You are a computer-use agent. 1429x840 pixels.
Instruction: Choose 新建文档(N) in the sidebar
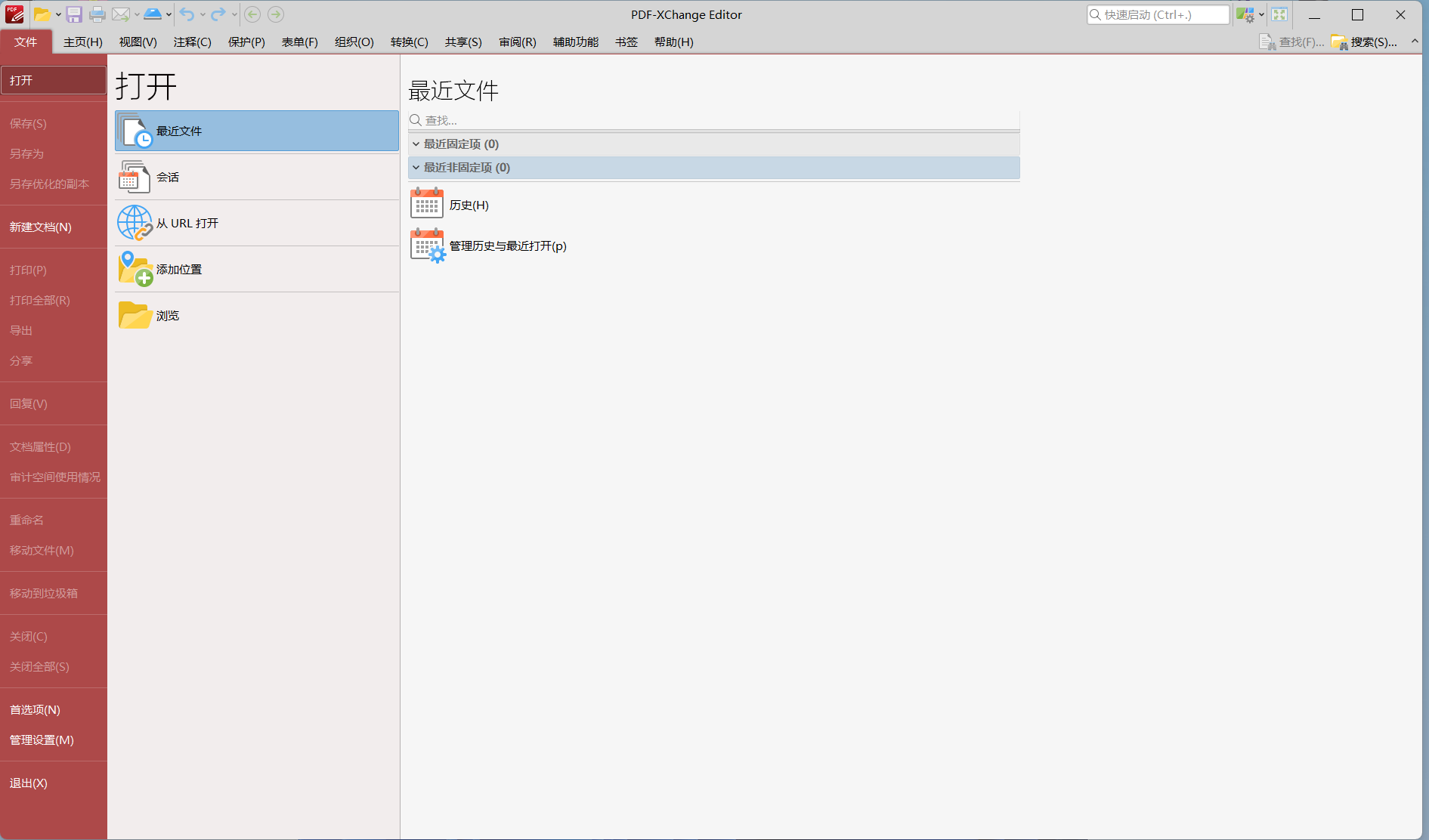coord(54,227)
